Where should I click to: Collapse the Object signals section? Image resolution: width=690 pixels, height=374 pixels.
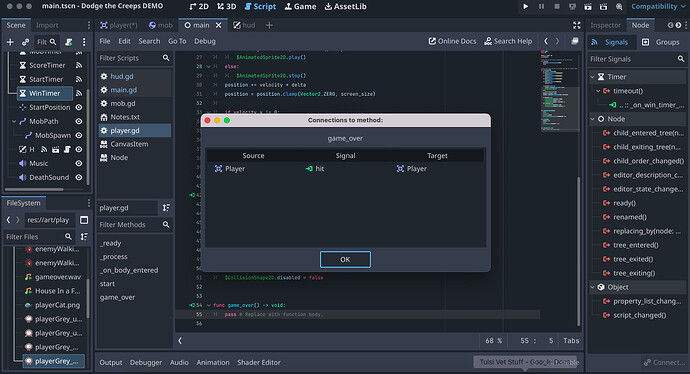click(592, 287)
